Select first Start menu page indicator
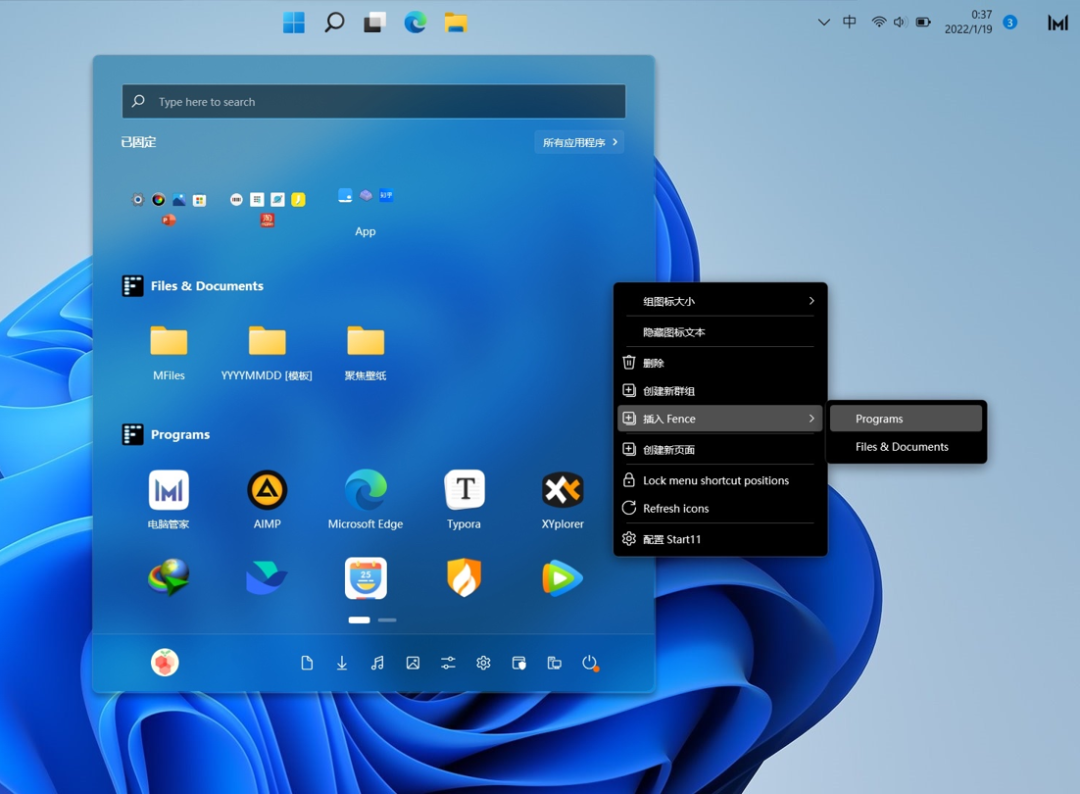 point(359,620)
